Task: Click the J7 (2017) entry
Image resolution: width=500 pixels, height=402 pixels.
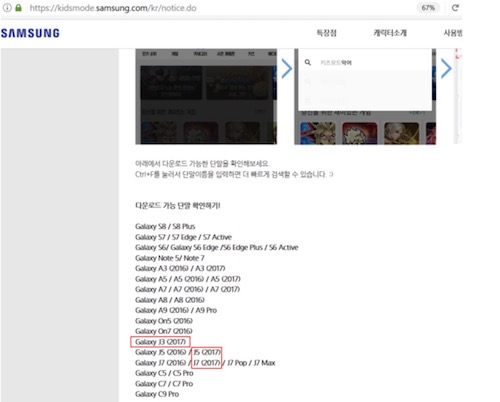Action: [x=207, y=363]
